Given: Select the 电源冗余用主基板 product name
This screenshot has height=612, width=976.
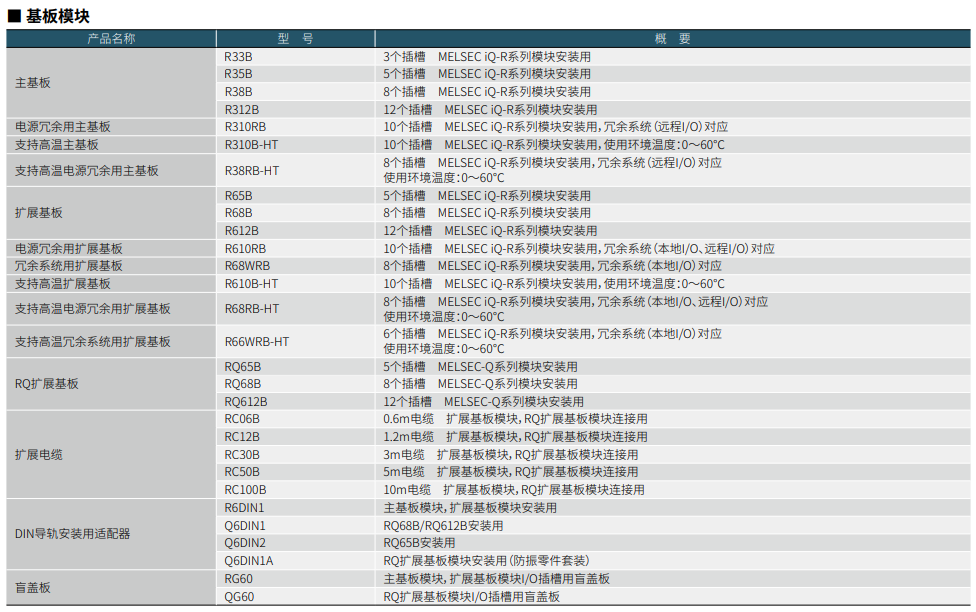Looking at the screenshot, I should click(x=63, y=126).
